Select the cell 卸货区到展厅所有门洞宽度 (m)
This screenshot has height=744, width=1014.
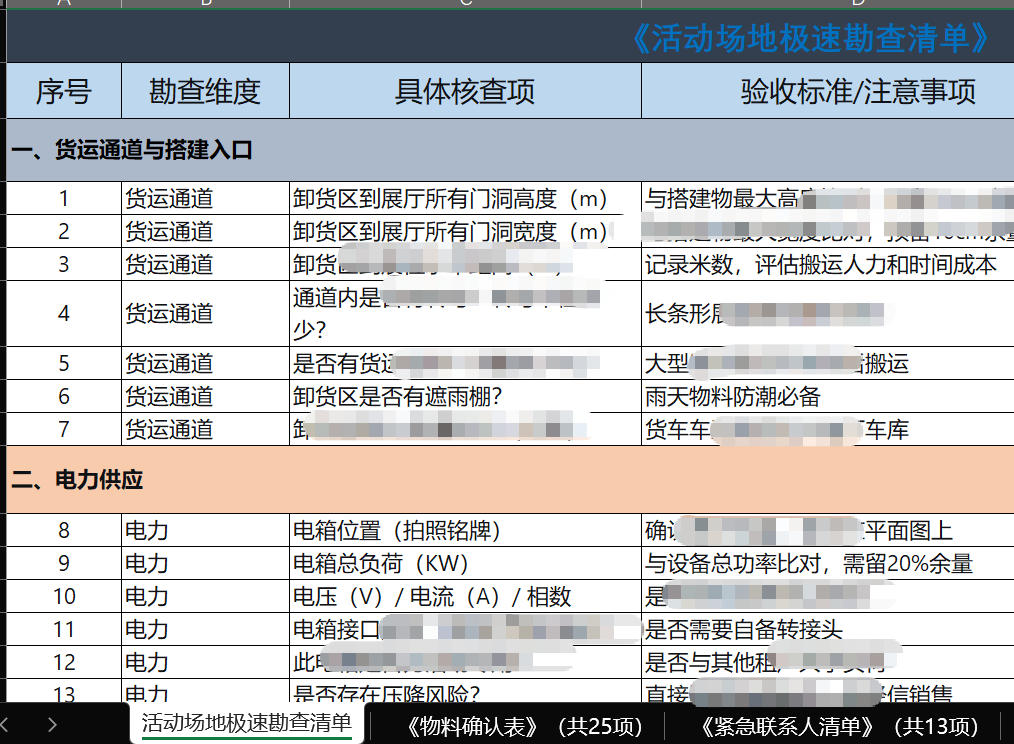coord(465,231)
